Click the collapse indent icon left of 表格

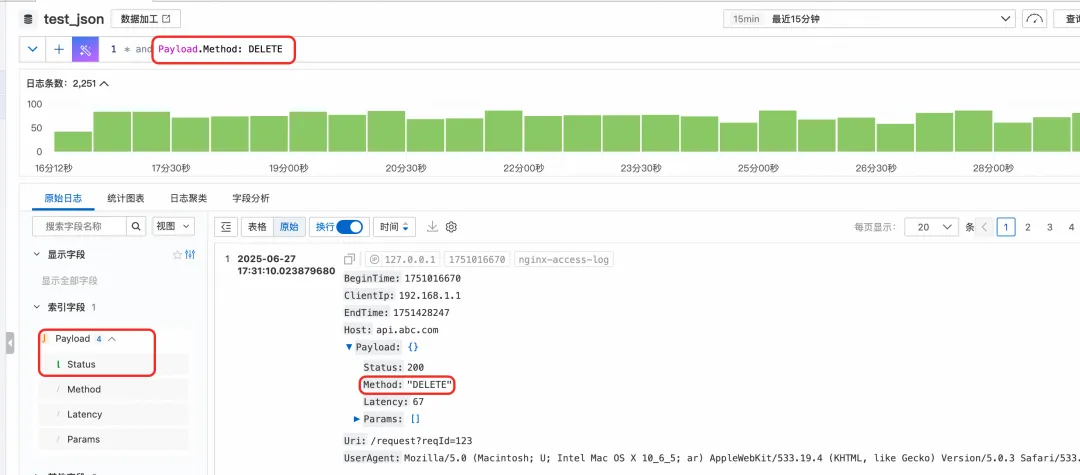pyautogui.click(x=226, y=227)
